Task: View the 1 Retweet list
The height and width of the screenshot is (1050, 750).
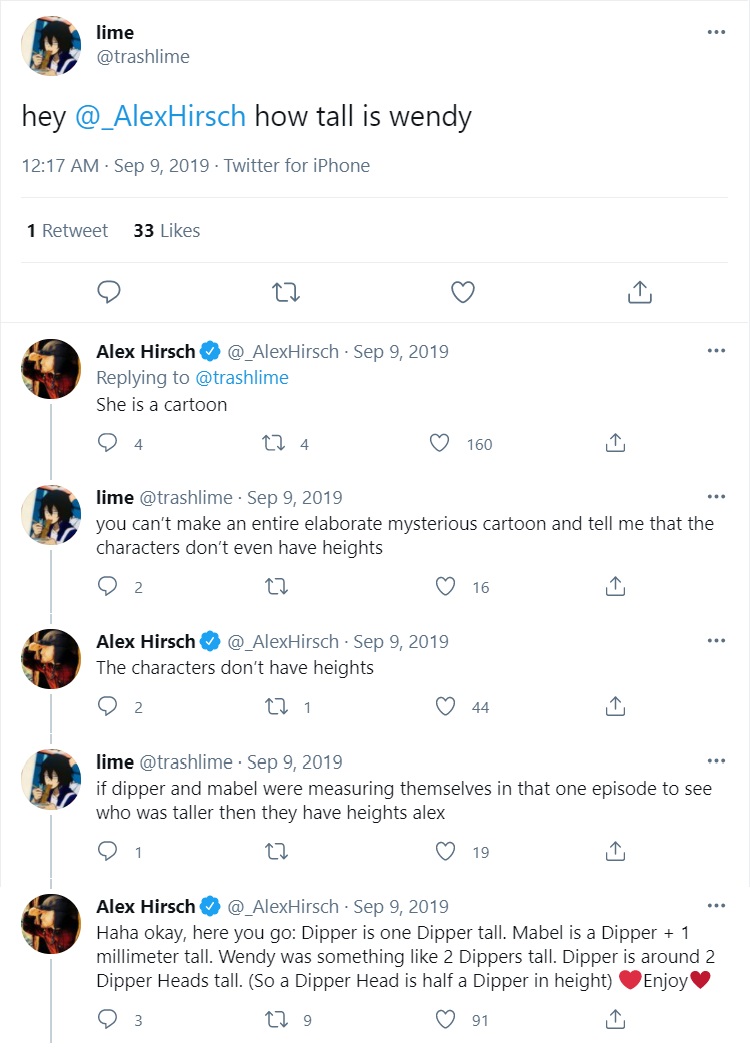Action: (68, 230)
